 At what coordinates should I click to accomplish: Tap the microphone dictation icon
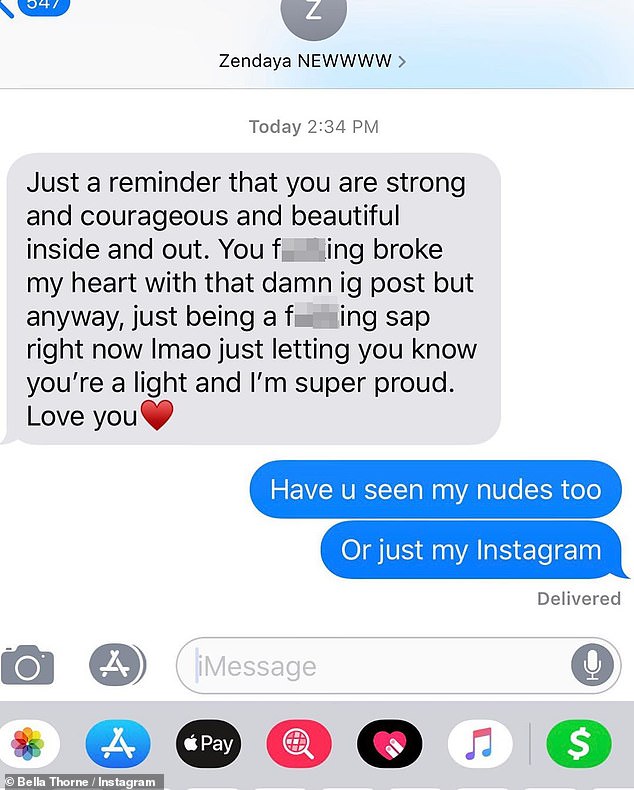592,665
